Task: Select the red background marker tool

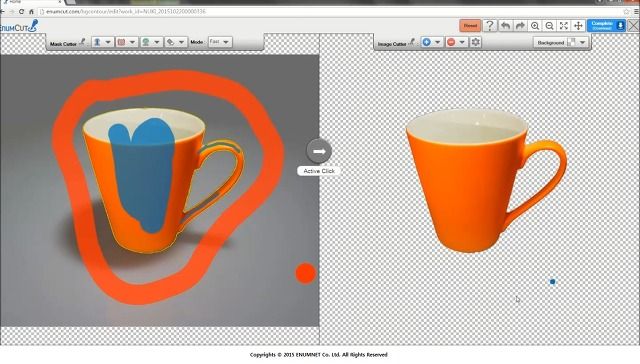Action: (x=121, y=42)
